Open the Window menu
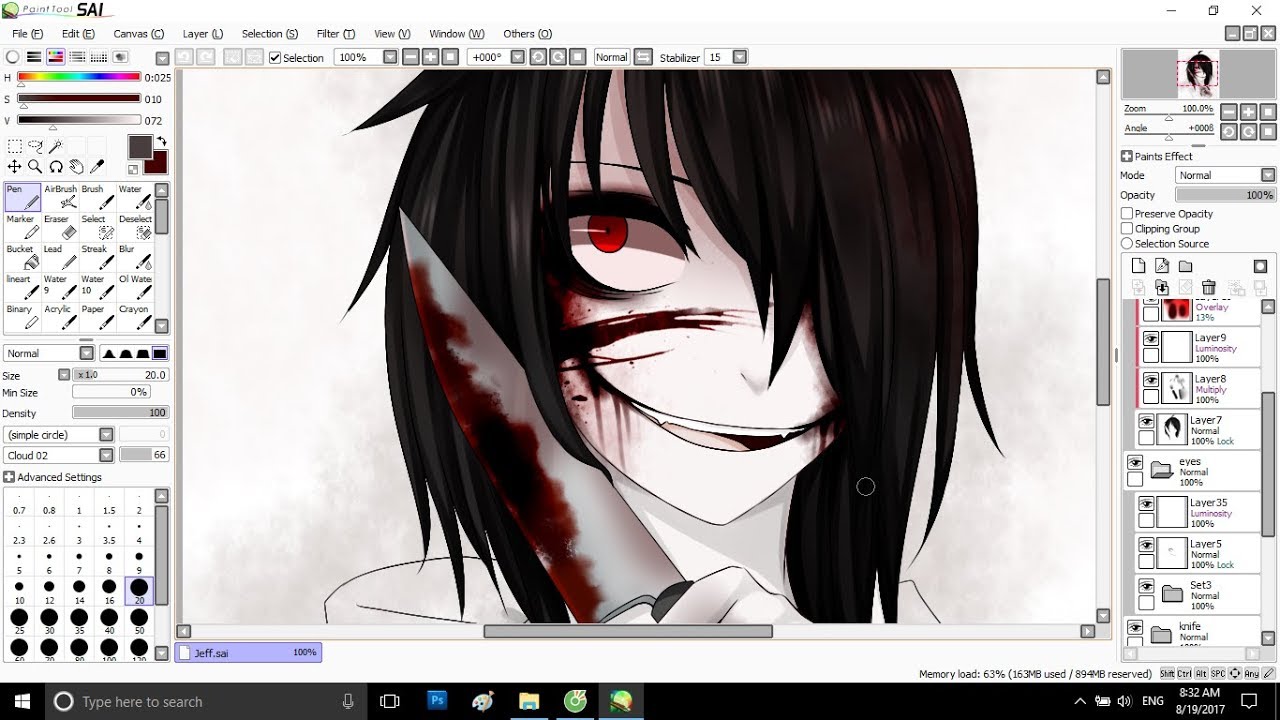This screenshot has height=720, width=1280. 456,34
